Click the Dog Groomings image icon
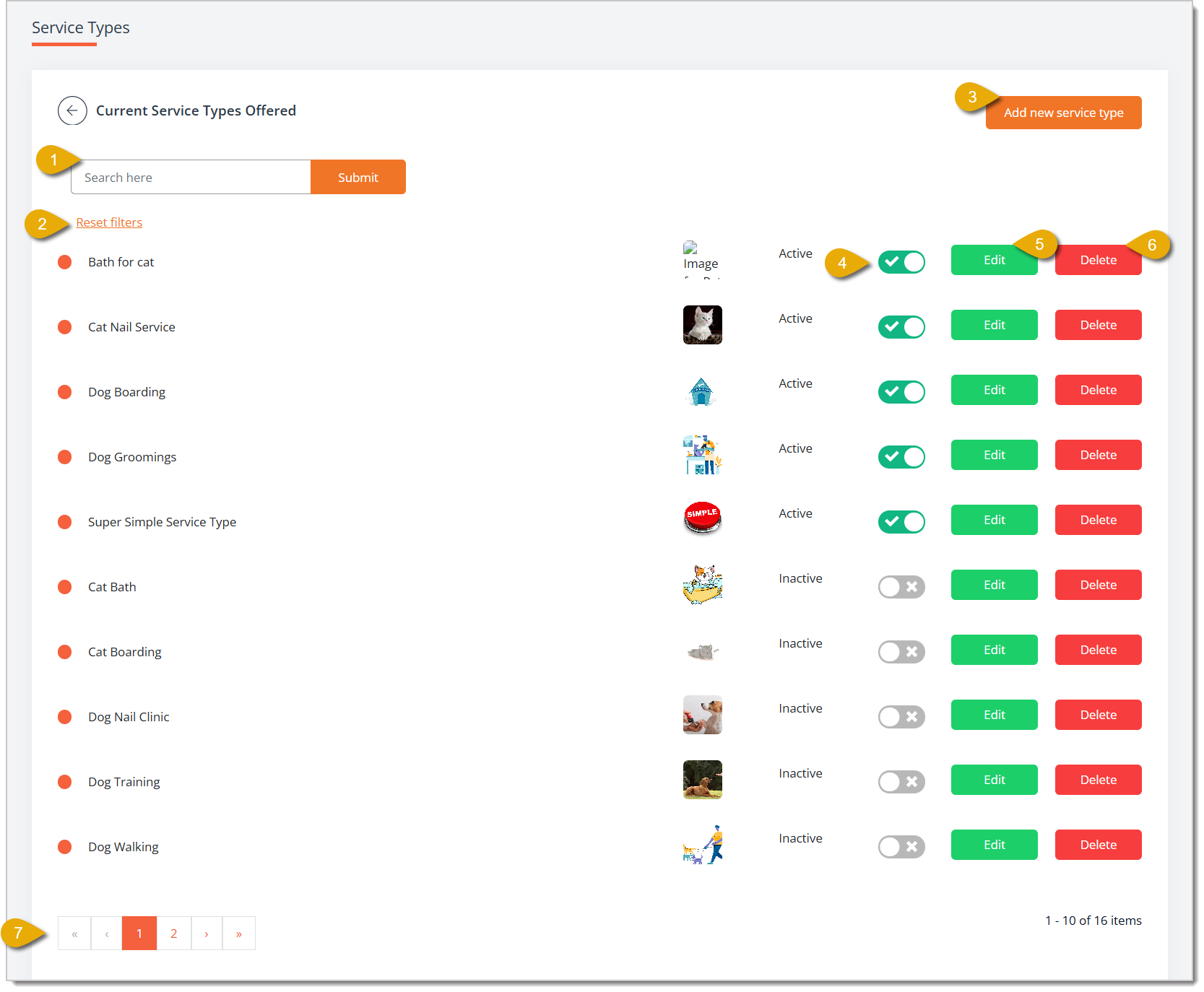 [x=702, y=455]
